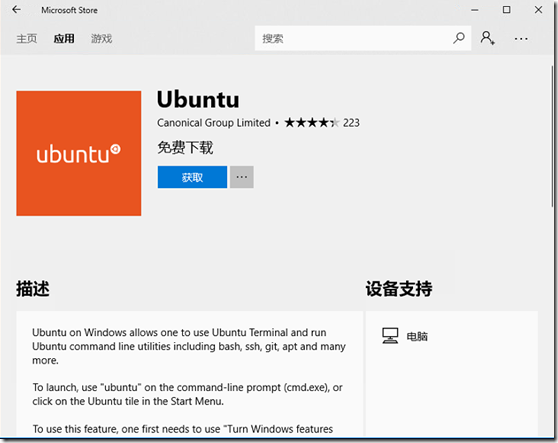The width and height of the screenshot is (558, 443).
Task: Minimize the Microsoft Store window
Action: click(474, 10)
